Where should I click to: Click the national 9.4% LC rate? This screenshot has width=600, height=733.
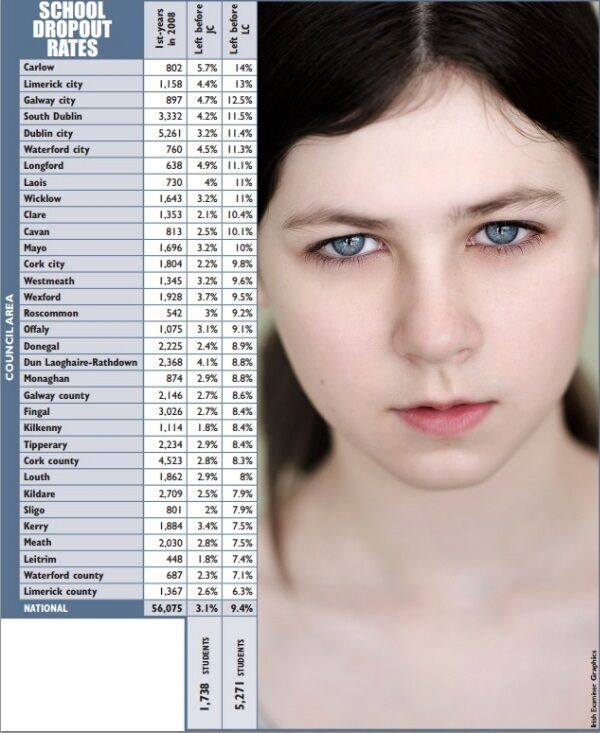click(241, 608)
